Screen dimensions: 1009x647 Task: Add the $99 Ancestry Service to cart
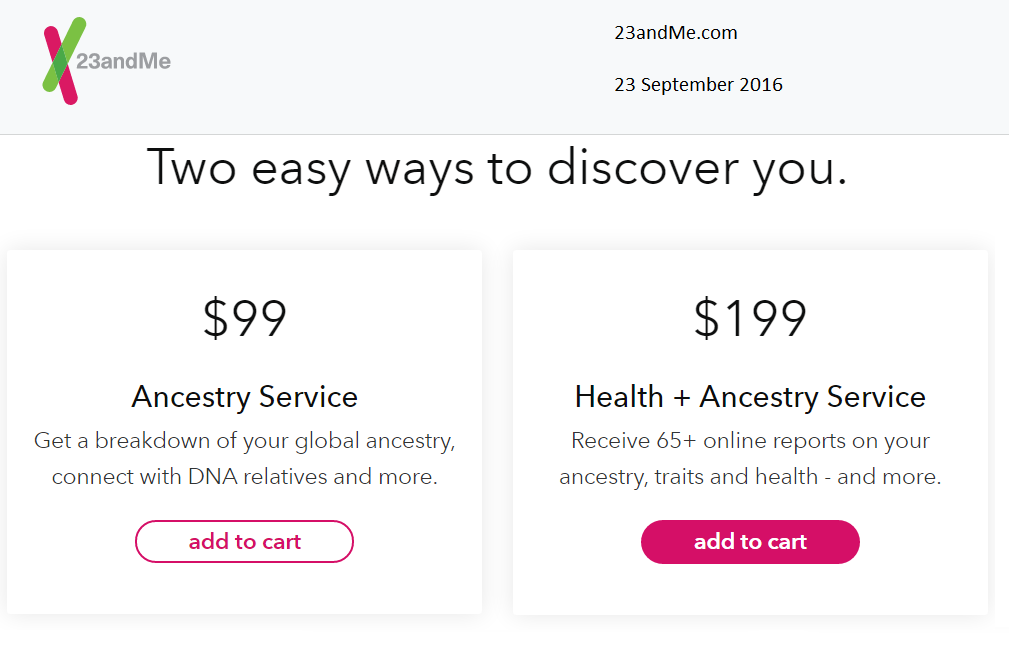[x=244, y=541]
